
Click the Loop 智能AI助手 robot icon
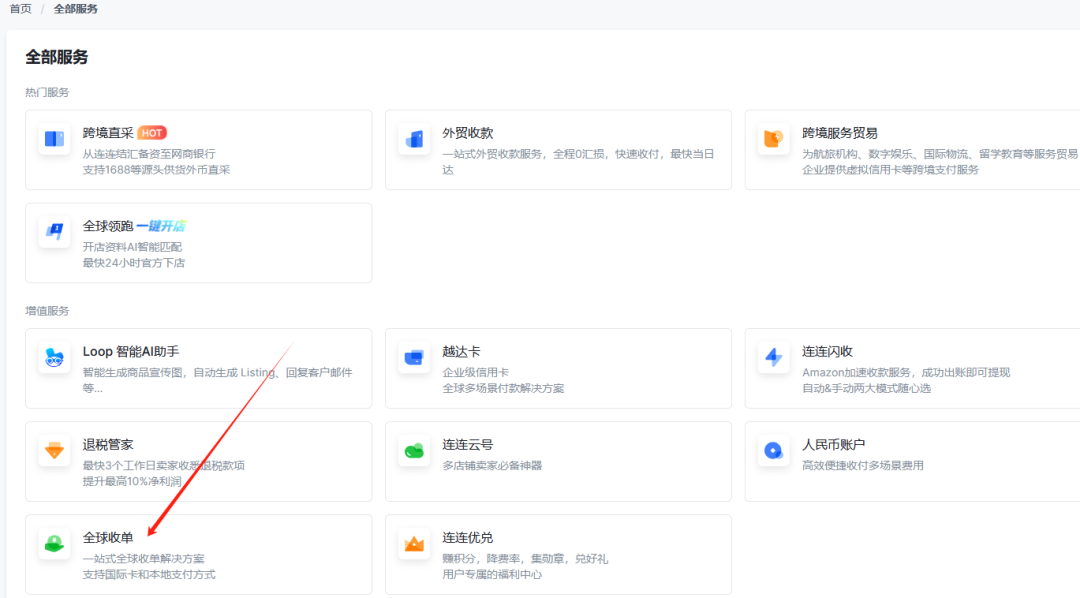pos(55,358)
